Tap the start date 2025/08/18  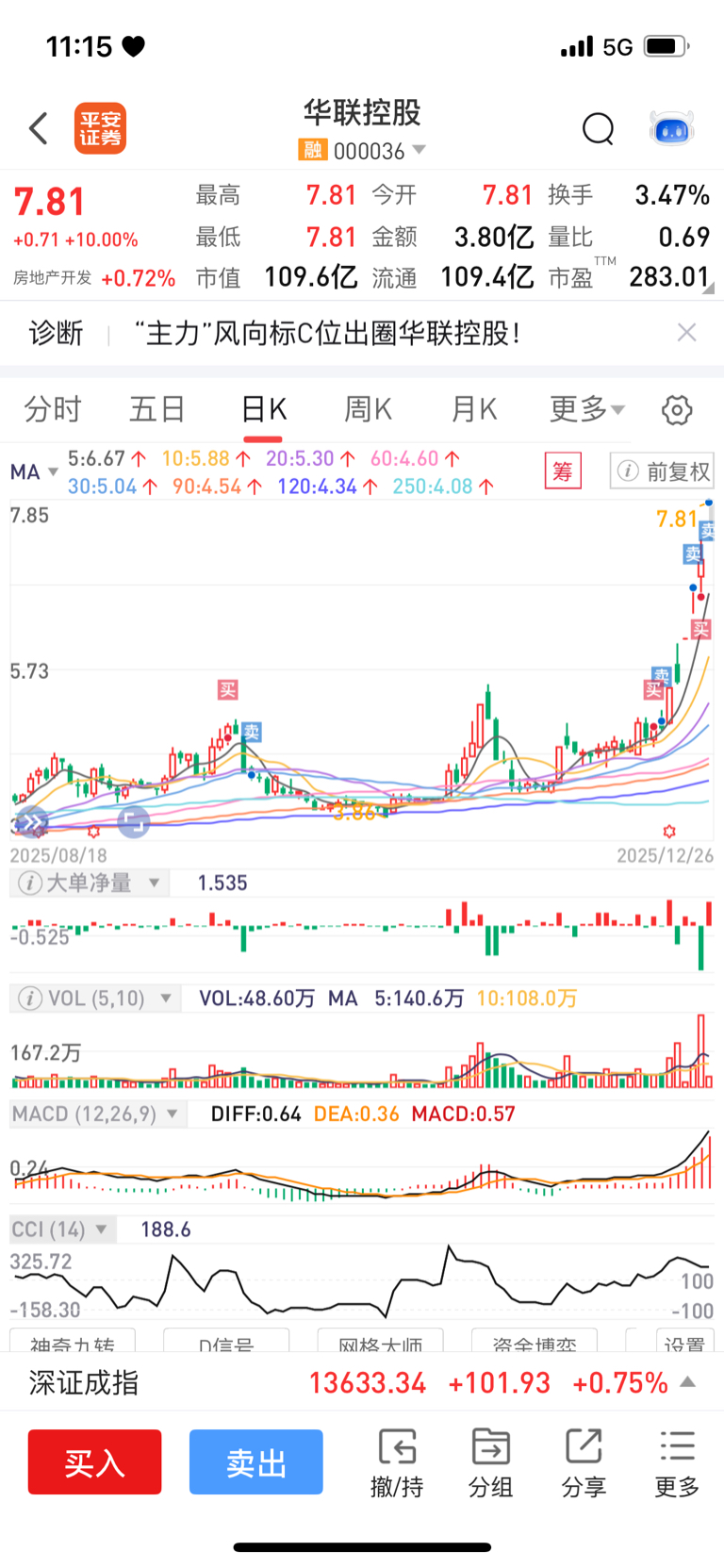coord(58,855)
